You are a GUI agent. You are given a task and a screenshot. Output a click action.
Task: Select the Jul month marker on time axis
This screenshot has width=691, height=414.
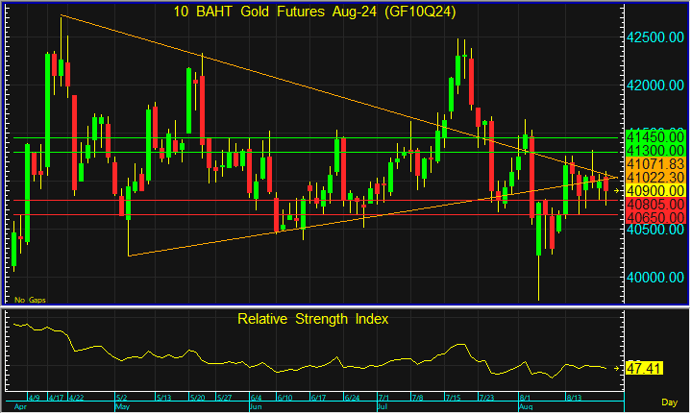point(383,408)
